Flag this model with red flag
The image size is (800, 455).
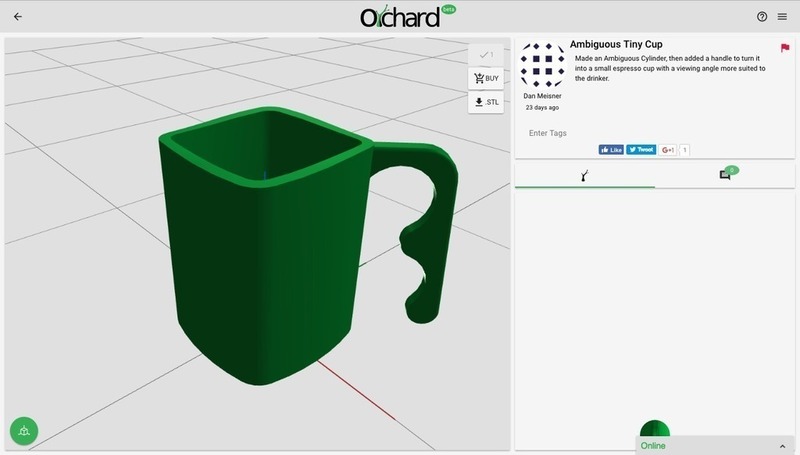coord(785,48)
